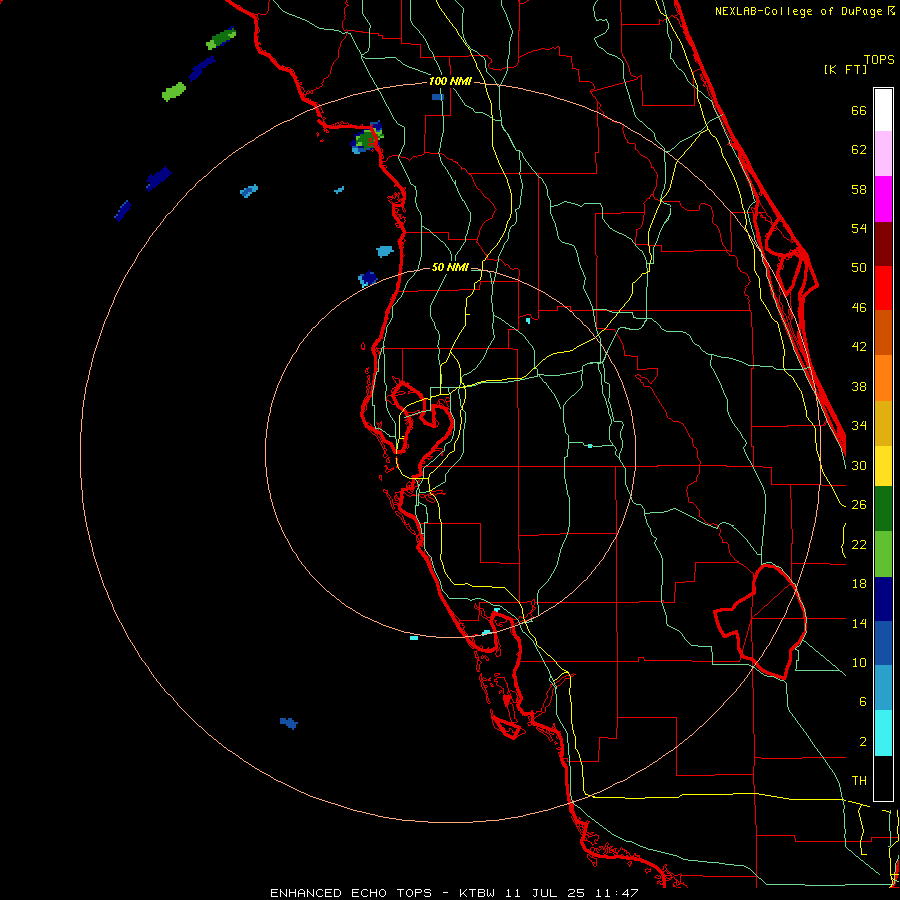This screenshot has width=900, height=900.
Task: Pick the cyan legend swatch above TH
Action: pyautogui.click(x=883, y=734)
